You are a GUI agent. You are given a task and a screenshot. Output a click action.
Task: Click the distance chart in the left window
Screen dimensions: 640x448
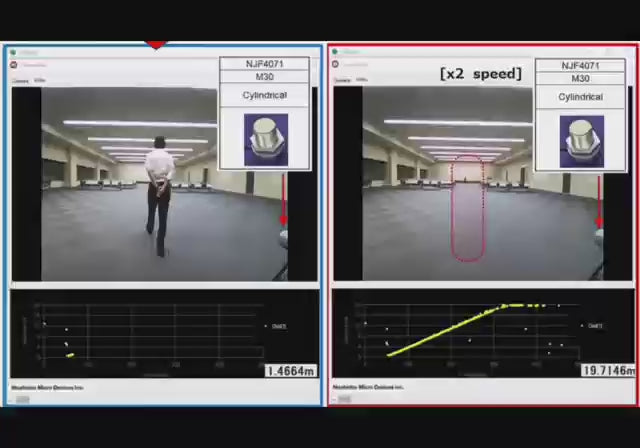click(164, 334)
